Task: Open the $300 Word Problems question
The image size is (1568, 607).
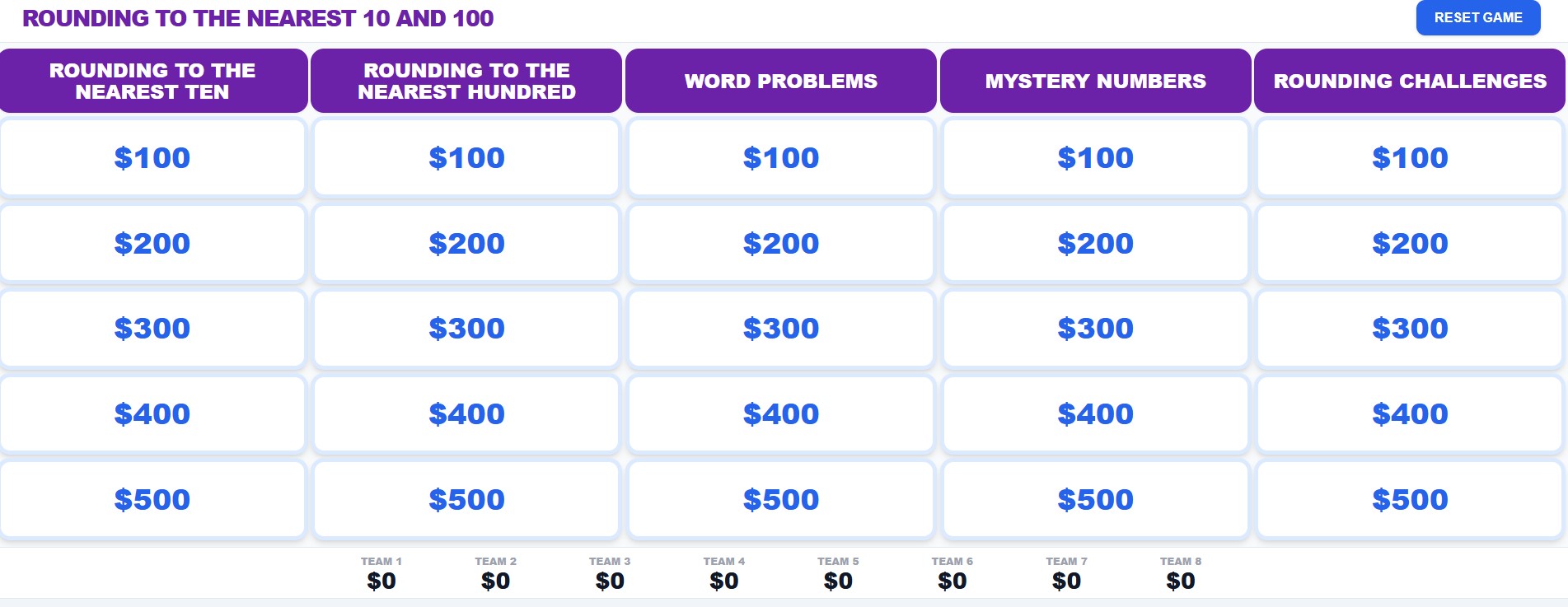Action: 781,328
